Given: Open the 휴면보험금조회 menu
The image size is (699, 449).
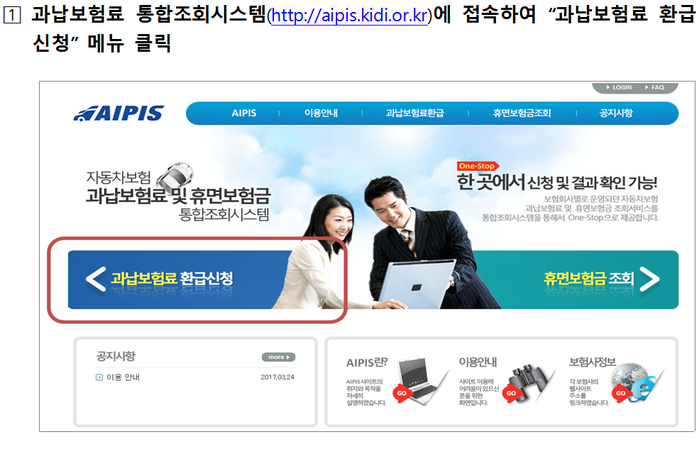Looking at the screenshot, I should coord(522,113).
